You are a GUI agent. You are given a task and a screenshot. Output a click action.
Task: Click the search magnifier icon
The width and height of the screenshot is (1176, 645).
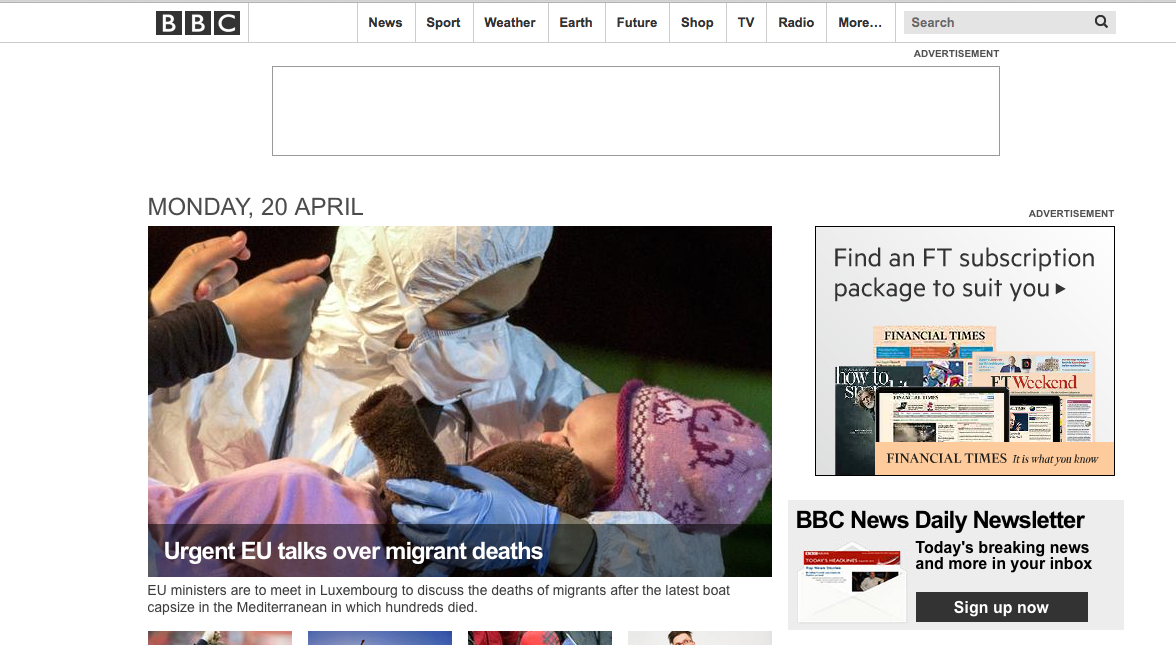click(1101, 22)
